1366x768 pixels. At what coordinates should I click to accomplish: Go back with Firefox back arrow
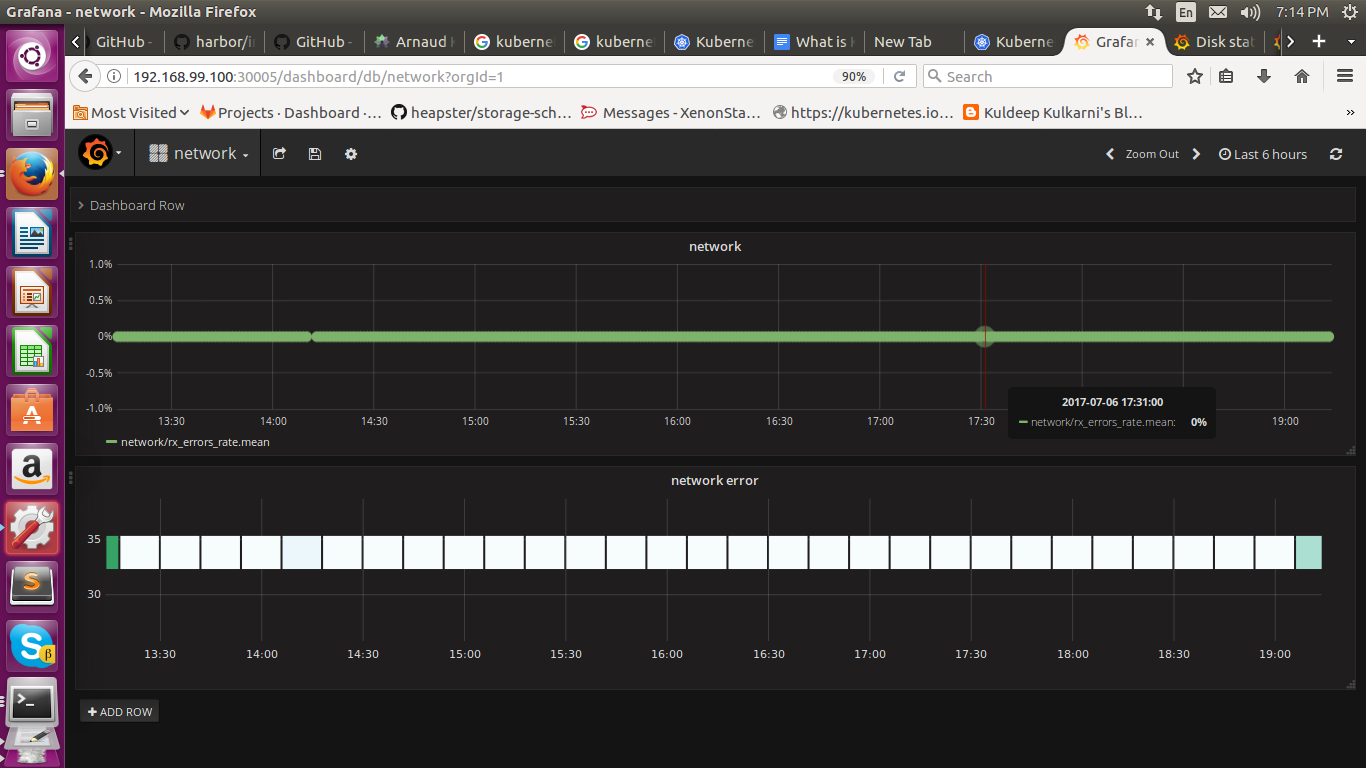click(85, 76)
